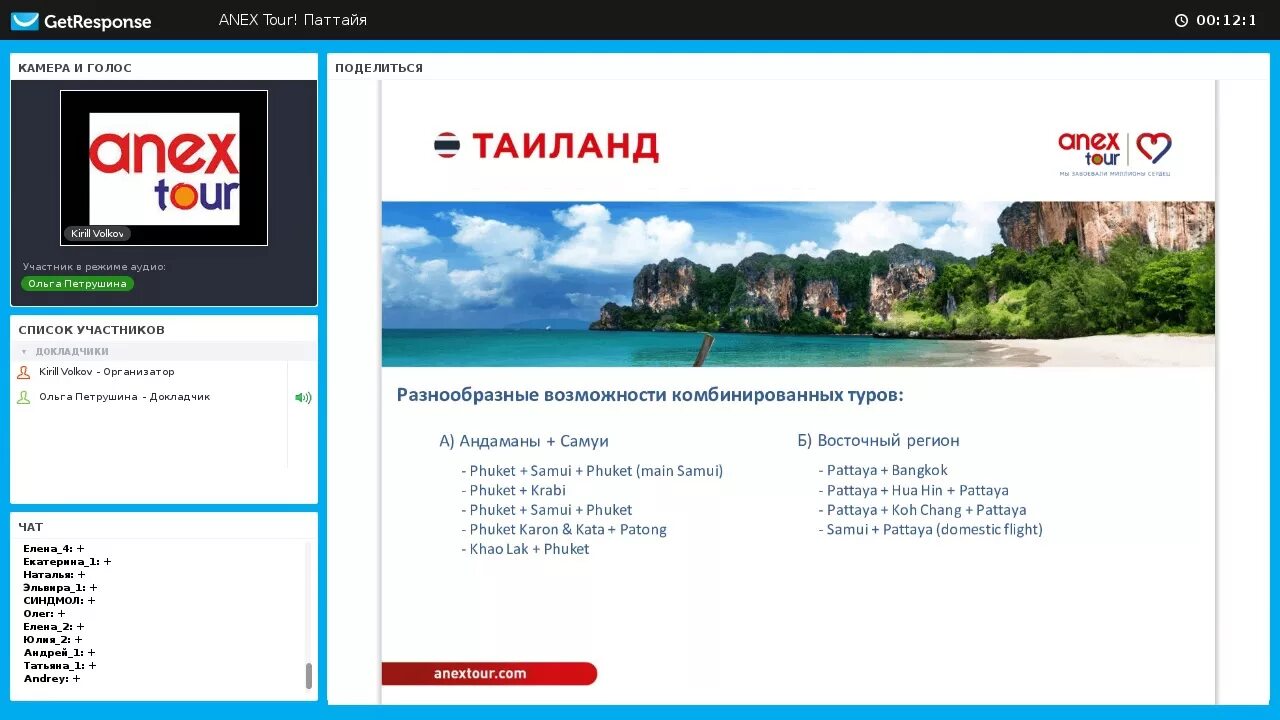Screen dimensions: 1280x720
Task: Click the webinar title ANEX Tour! Паттайя
Action: [293, 19]
